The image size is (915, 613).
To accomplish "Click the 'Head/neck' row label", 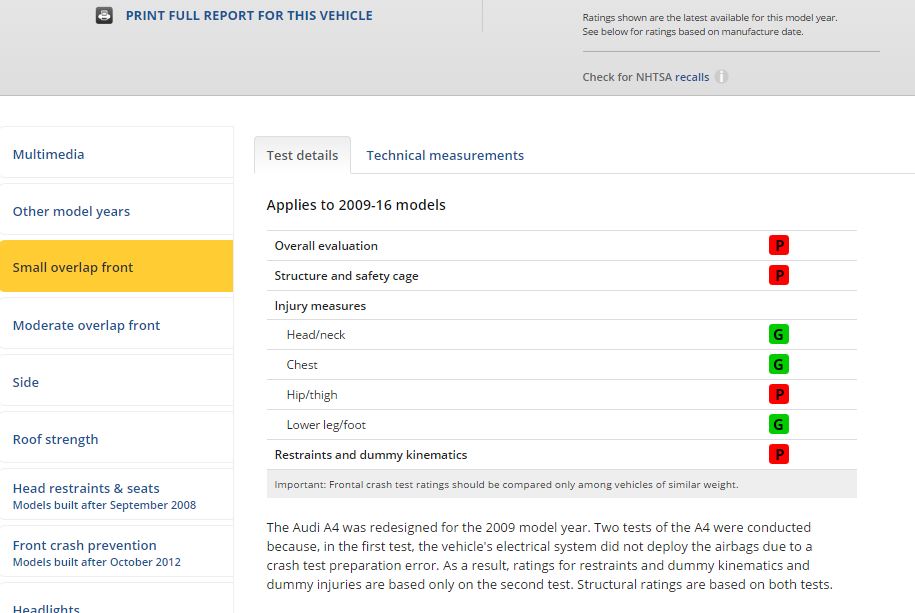I will click(316, 335).
